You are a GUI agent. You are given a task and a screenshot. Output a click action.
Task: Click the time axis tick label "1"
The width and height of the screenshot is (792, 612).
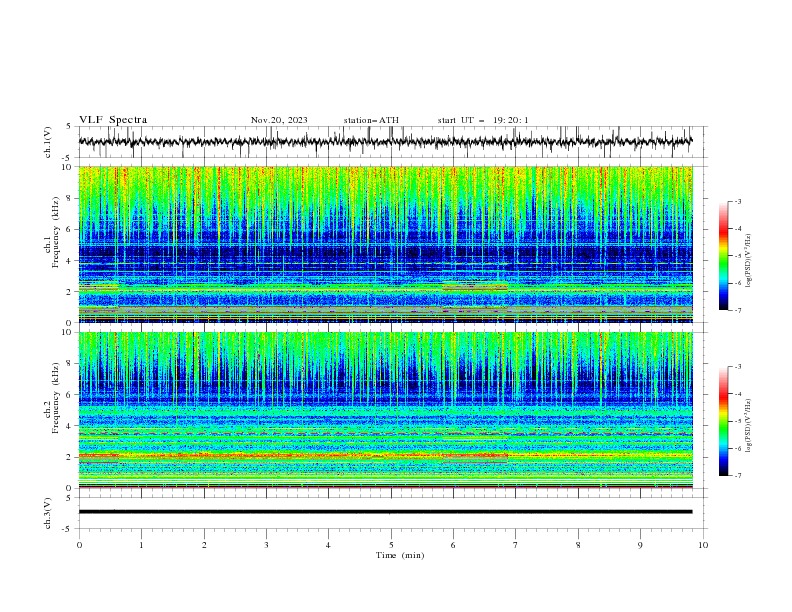(x=141, y=545)
